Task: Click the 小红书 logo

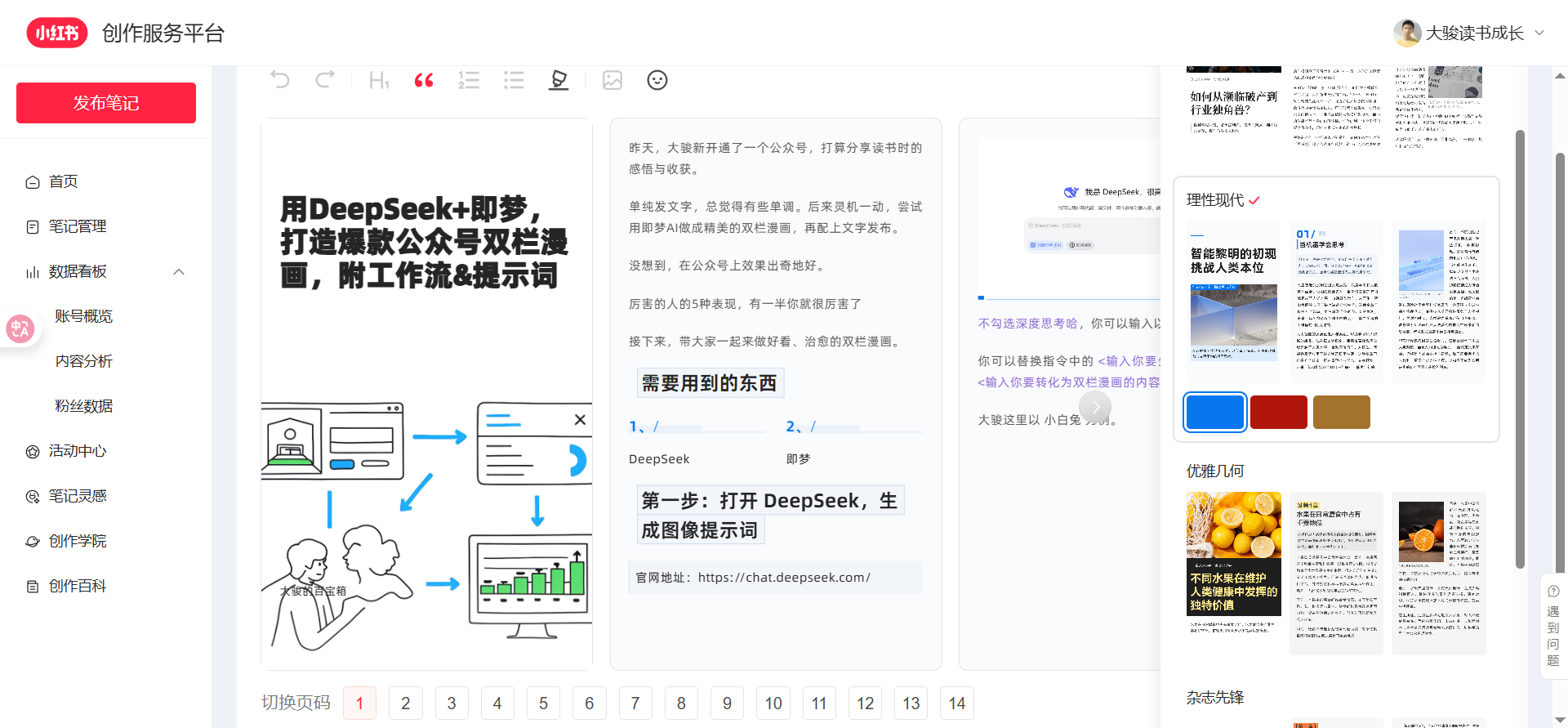Action: pos(57,33)
